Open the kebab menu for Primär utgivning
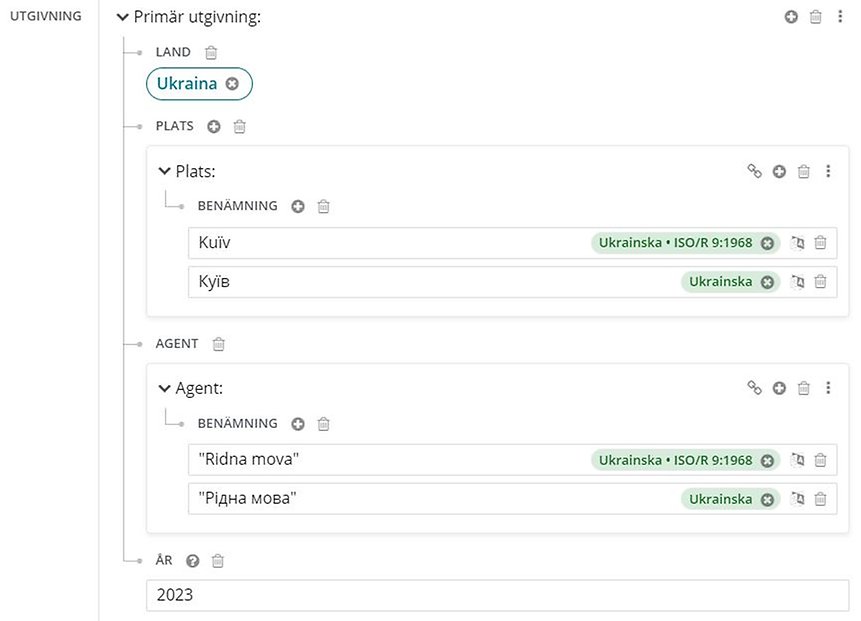 pos(841,16)
